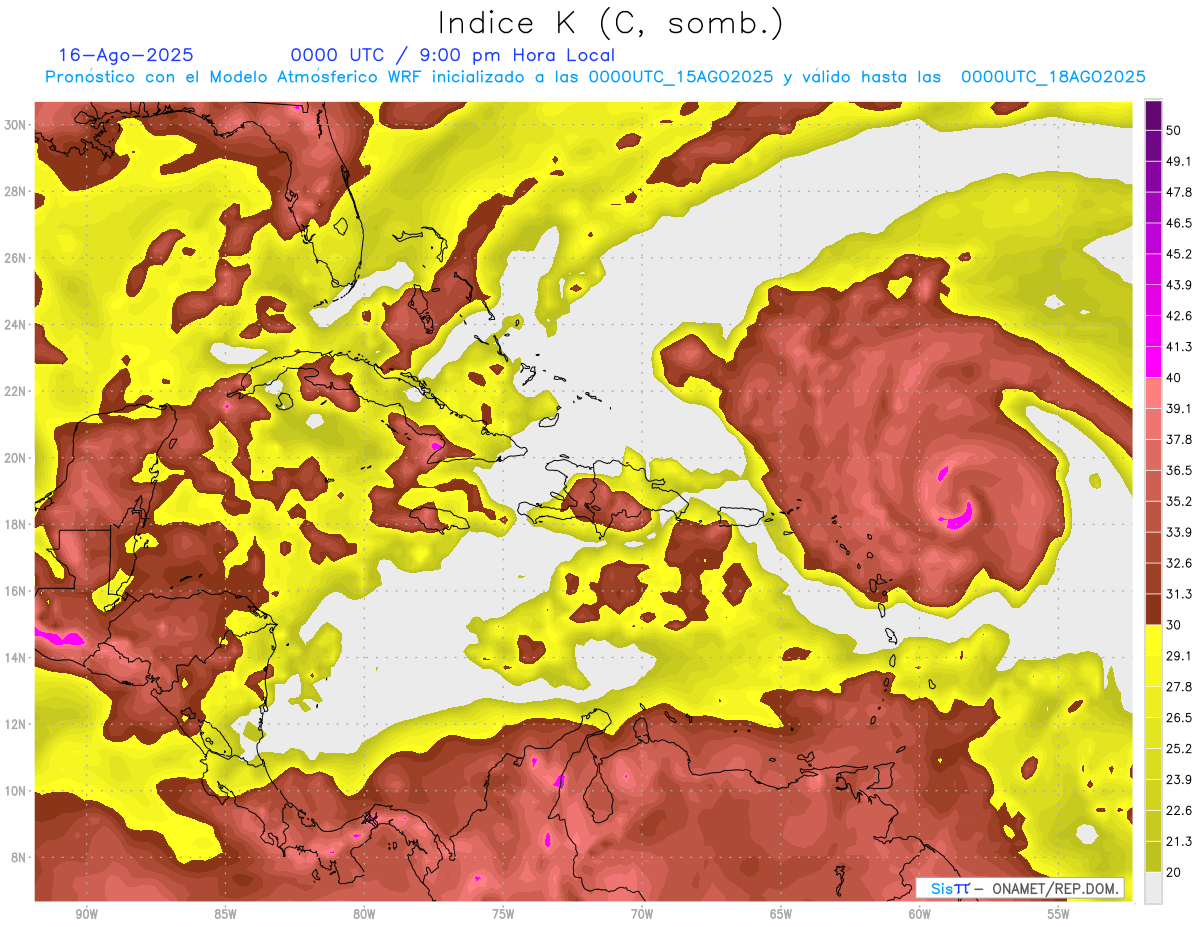Click the legend value "47.8"

point(1179,192)
